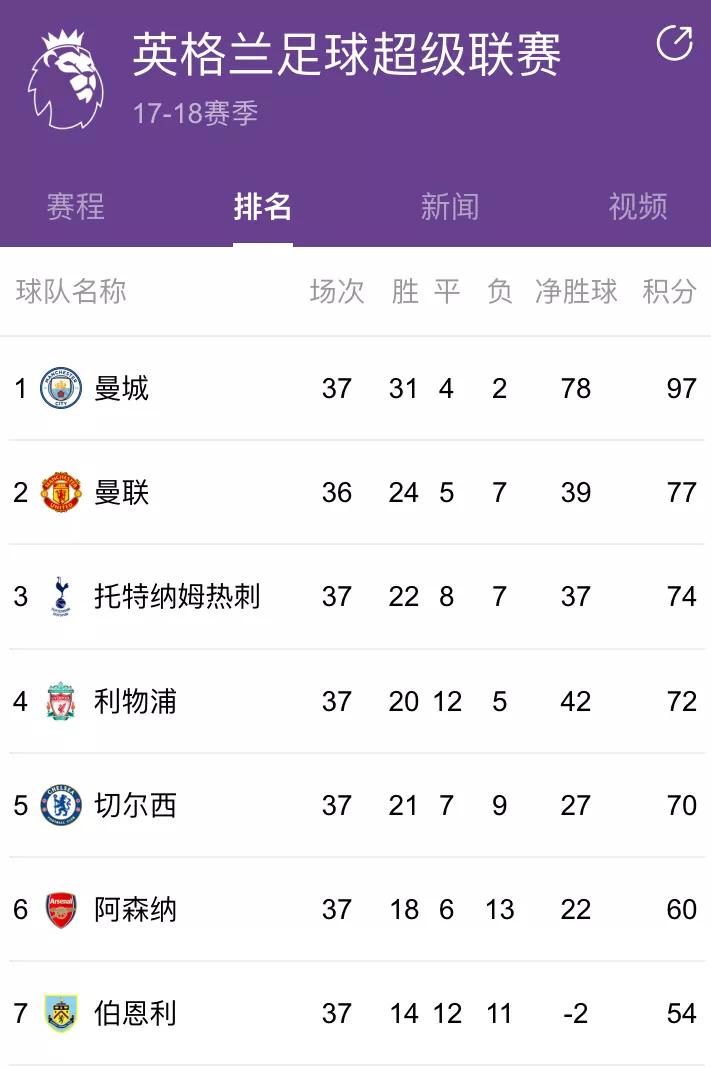The height and width of the screenshot is (1068, 711).
Task: Open the 曼城 team name
Action: pyautogui.click(x=121, y=388)
